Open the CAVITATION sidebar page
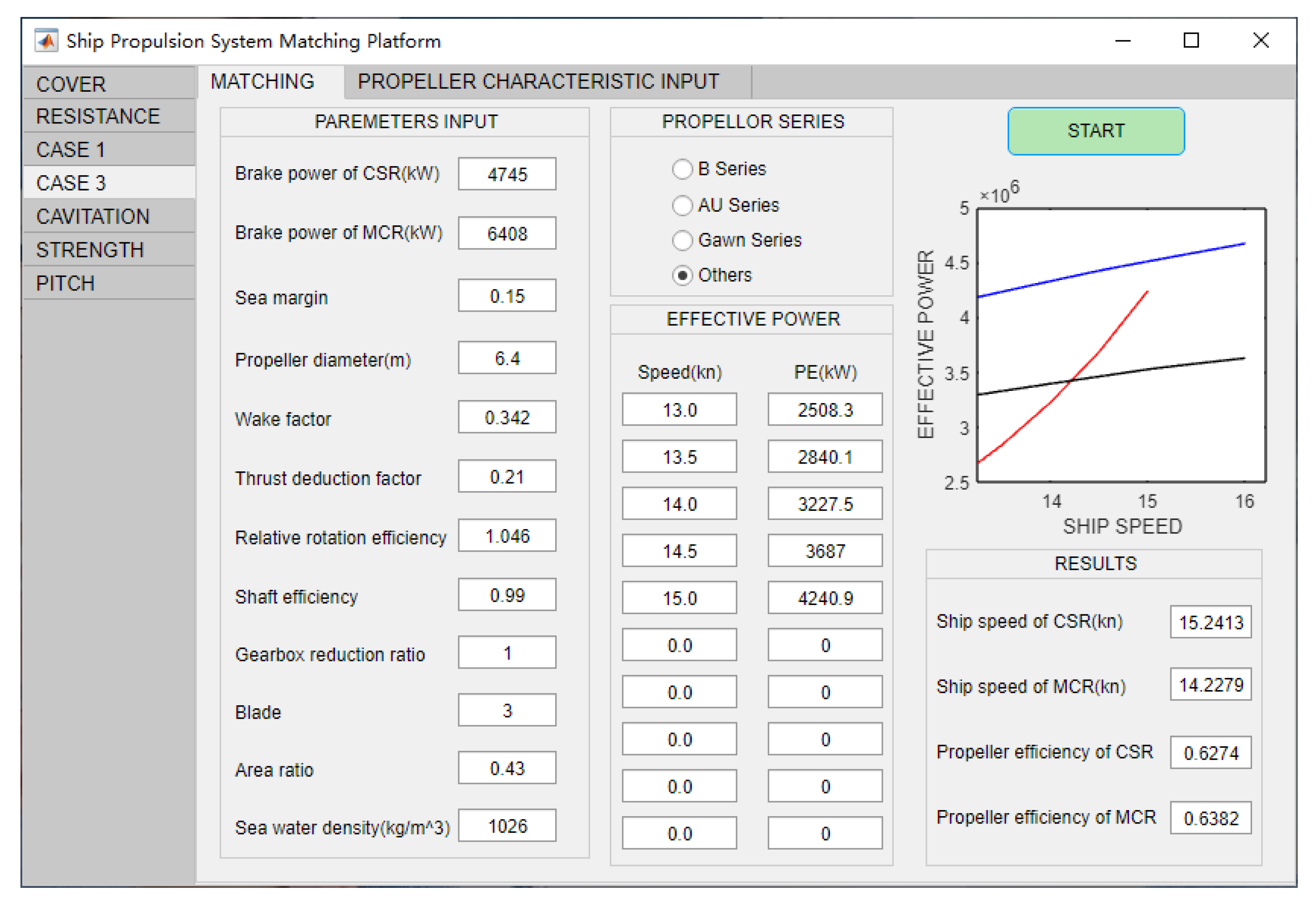 point(93,217)
